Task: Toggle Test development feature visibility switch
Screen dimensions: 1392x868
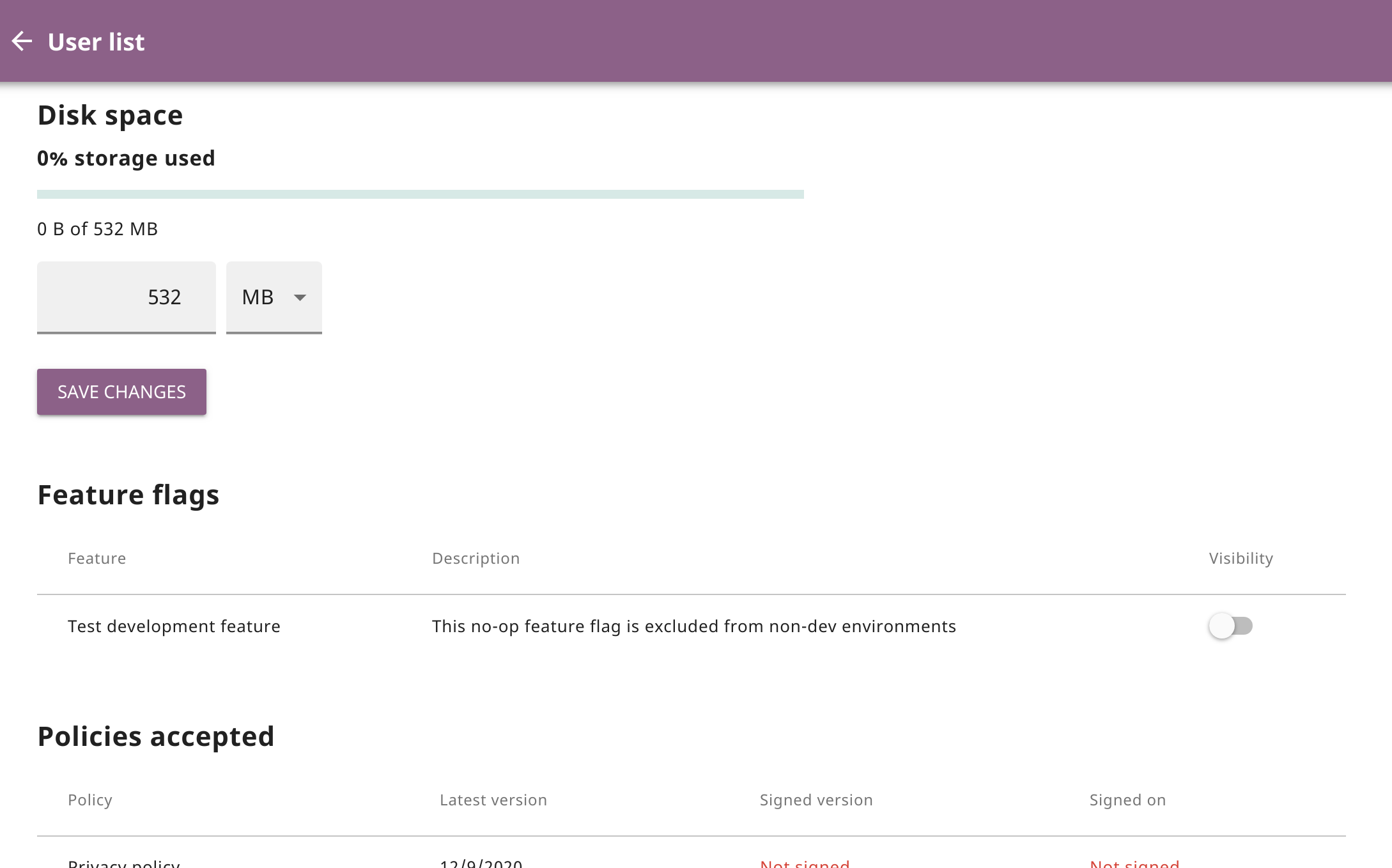Action: pos(1230,626)
